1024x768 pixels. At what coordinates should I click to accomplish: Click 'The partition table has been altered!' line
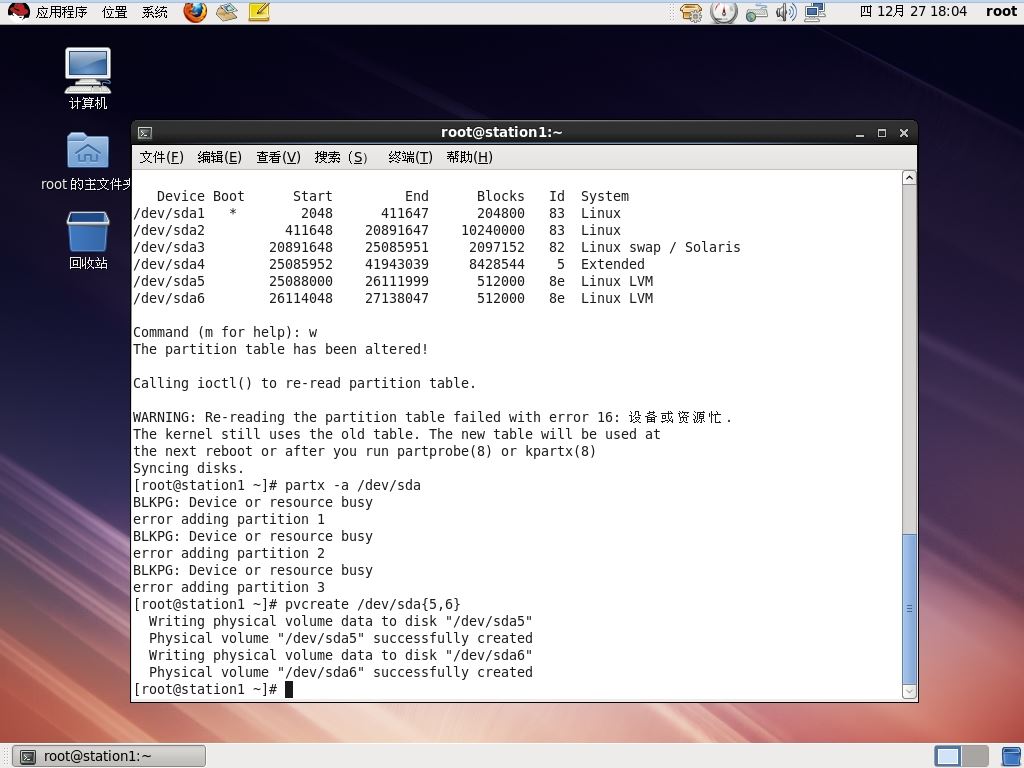[x=280, y=349]
